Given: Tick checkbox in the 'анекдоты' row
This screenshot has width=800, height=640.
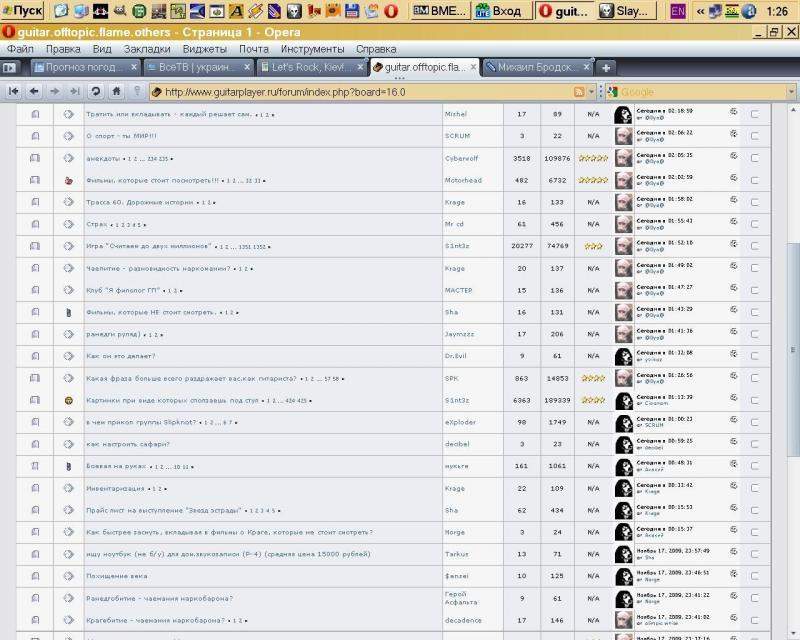Looking at the screenshot, I should [754, 158].
